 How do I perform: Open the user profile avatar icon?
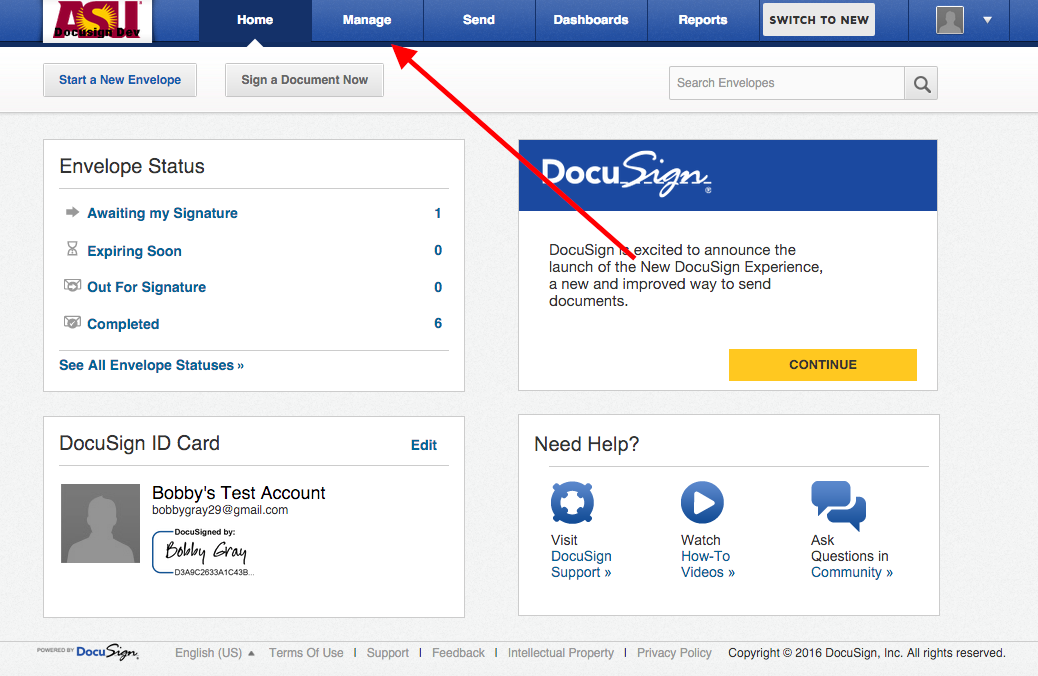949,20
